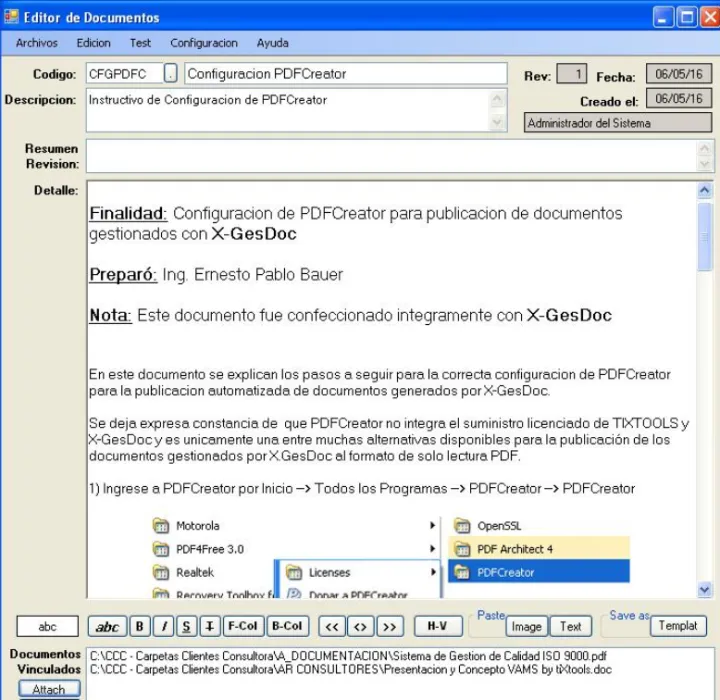Open the Ayuda menu

click(x=273, y=43)
